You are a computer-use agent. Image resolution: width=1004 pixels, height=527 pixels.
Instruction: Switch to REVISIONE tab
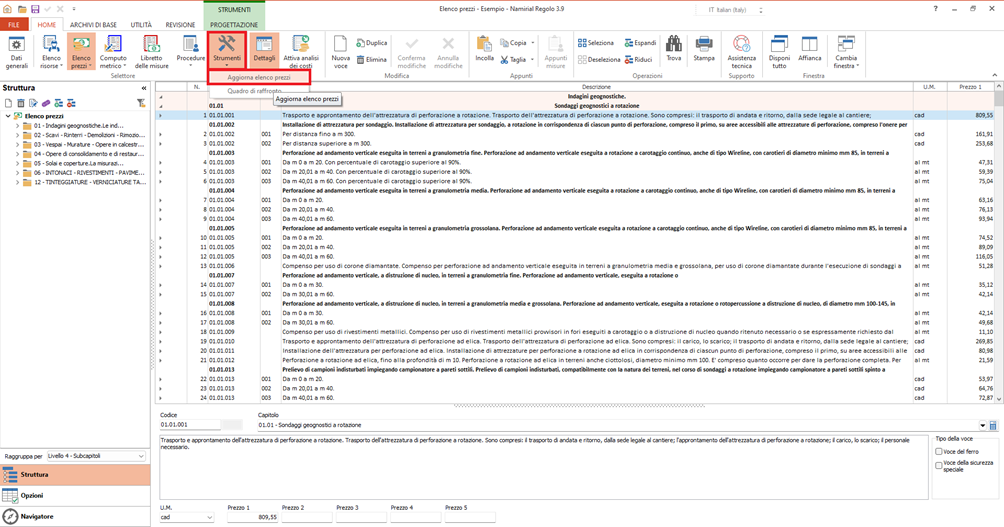coord(180,25)
